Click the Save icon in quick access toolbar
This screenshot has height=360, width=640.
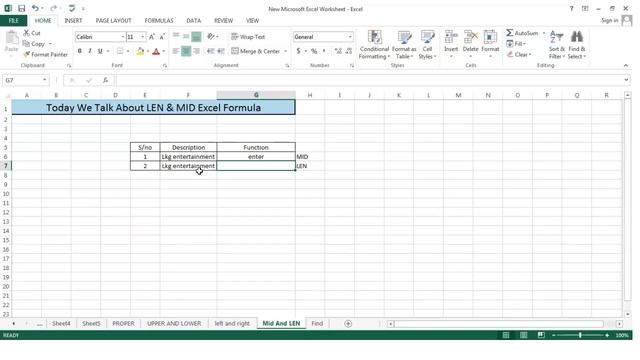coord(21,8)
